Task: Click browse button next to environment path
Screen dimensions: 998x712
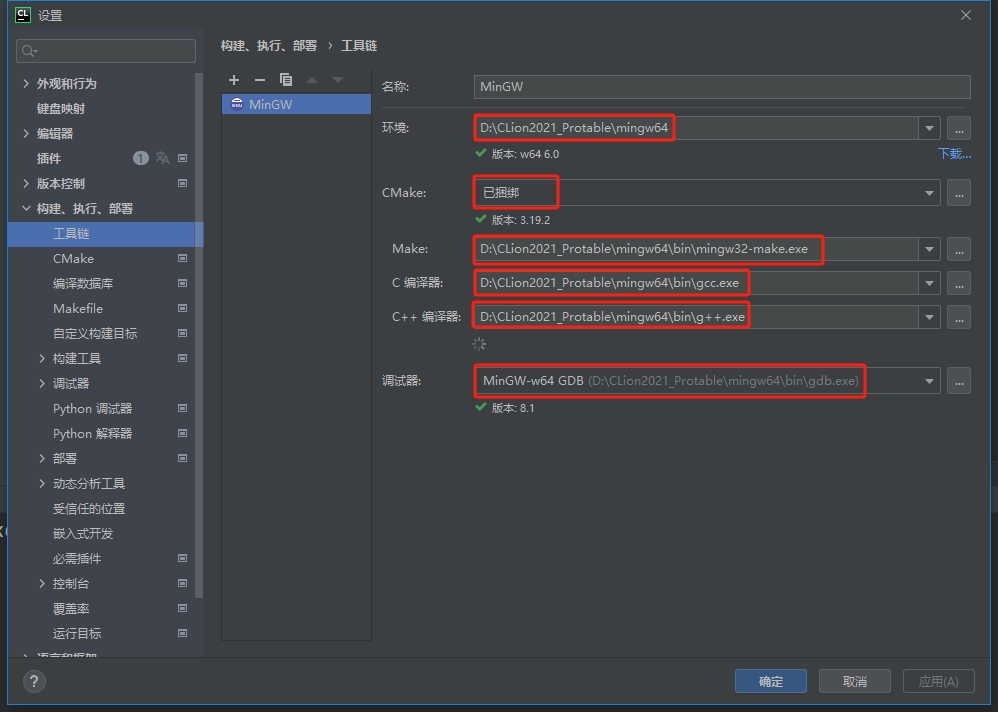Action: tap(958, 128)
